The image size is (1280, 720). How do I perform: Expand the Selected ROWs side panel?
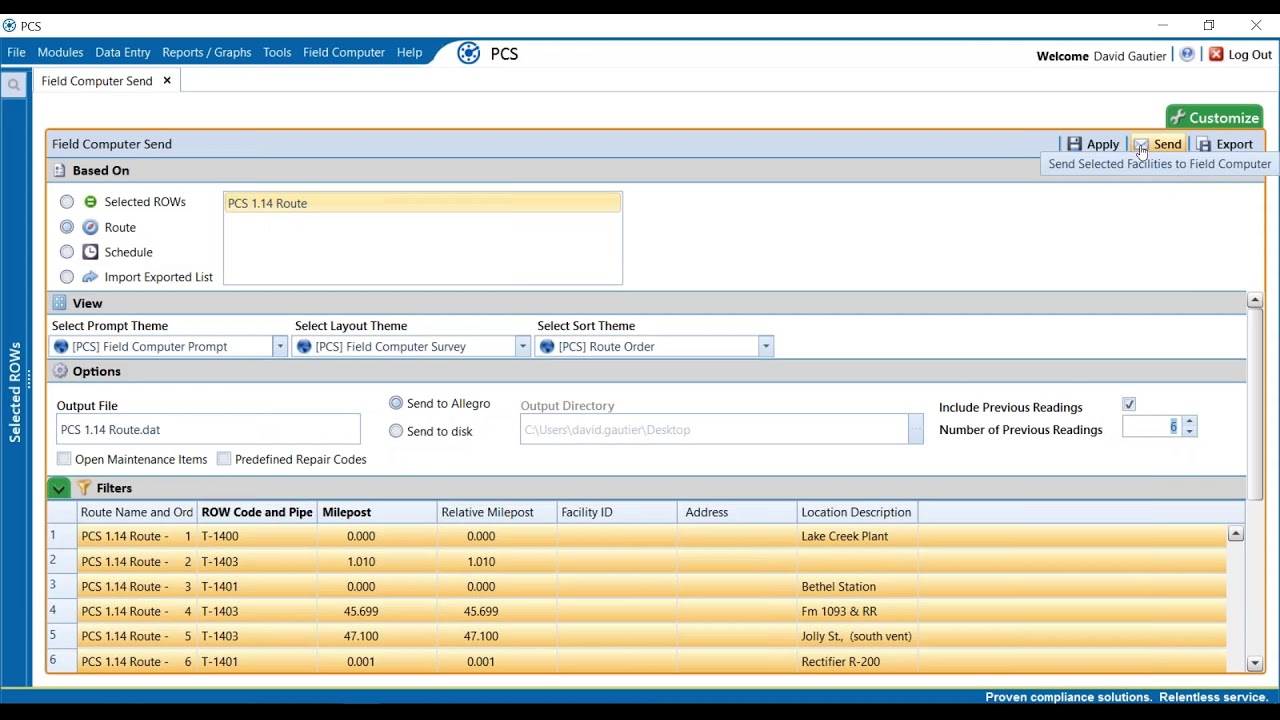pyautogui.click(x=15, y=392)
